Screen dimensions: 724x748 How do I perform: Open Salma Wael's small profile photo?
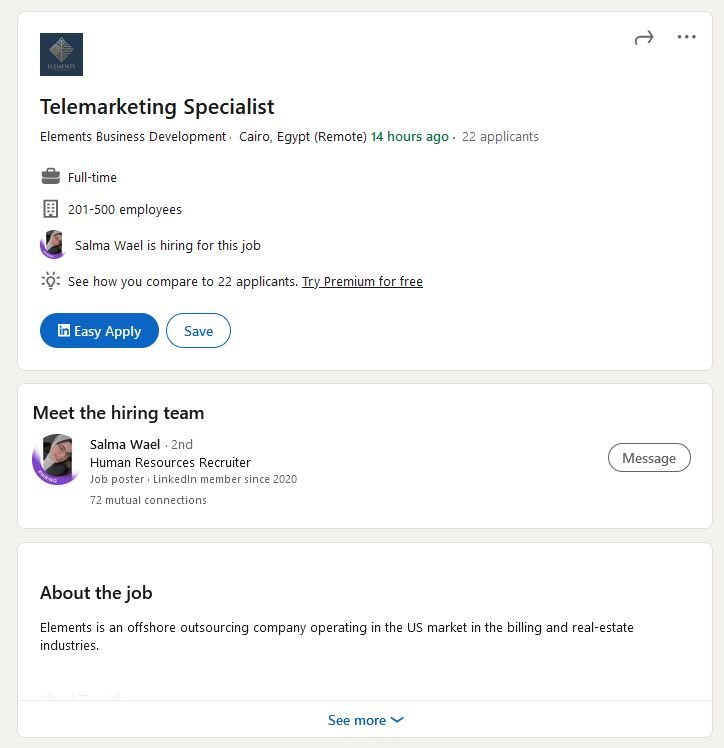[53, 244]
